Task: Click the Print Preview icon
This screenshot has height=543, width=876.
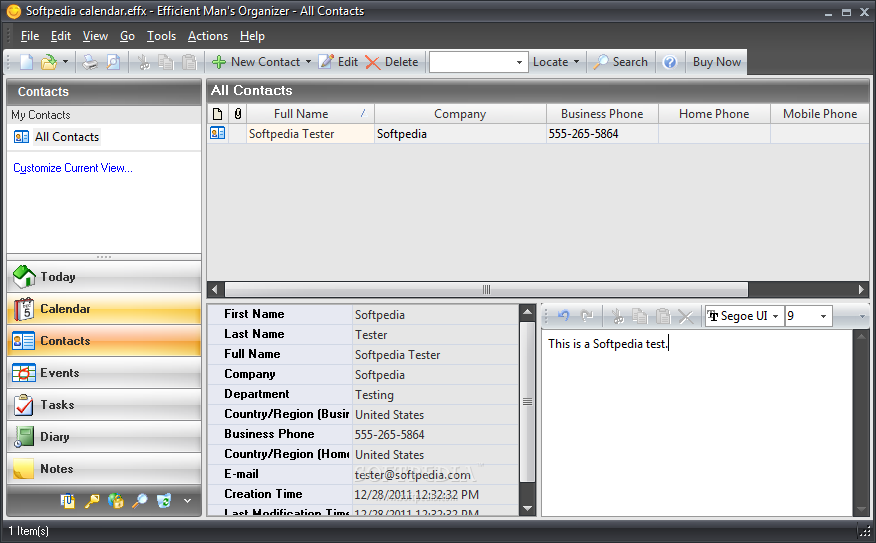Action: click(x=113, y=62)
